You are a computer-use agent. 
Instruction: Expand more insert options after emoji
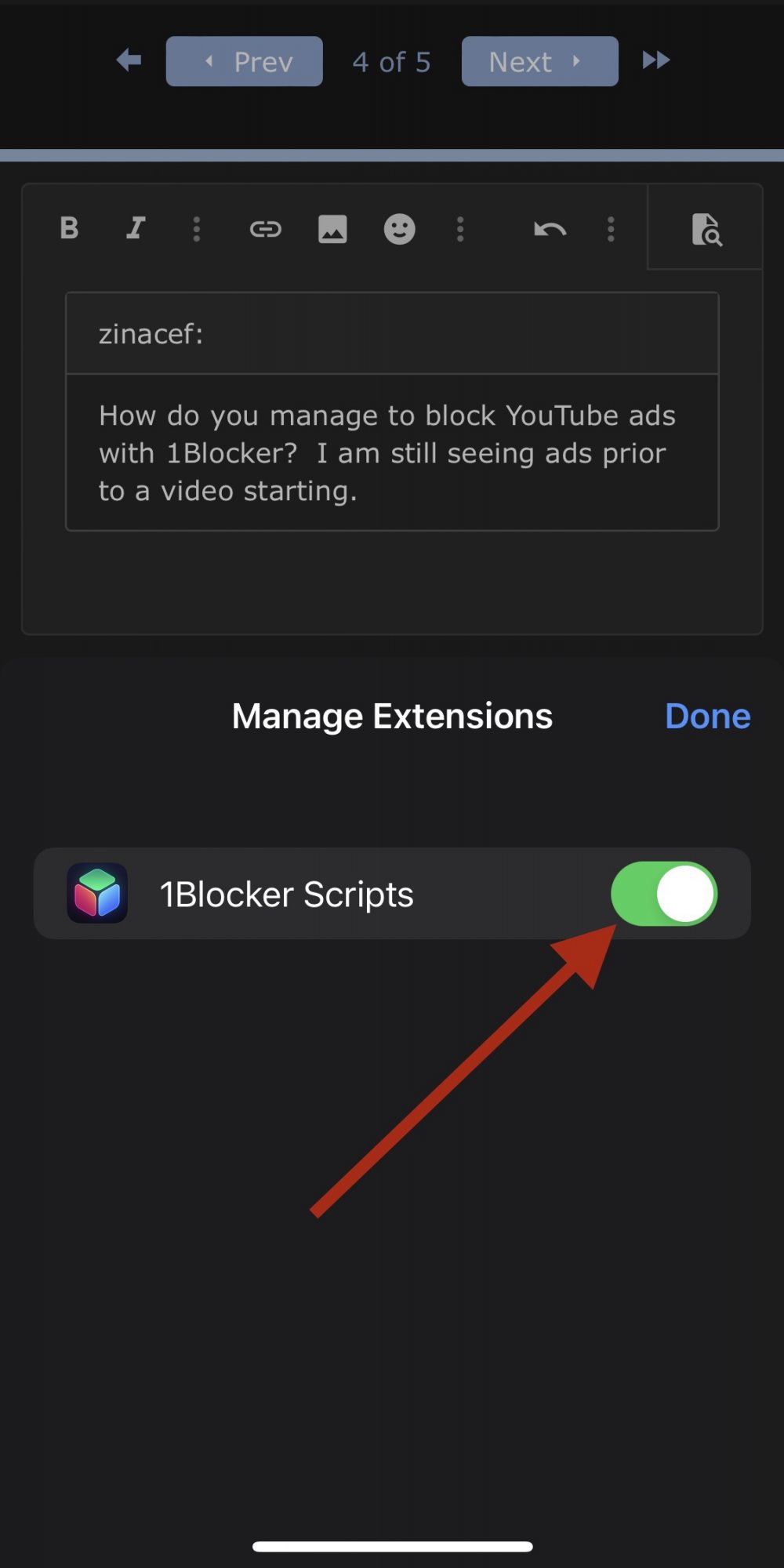[460, 229]
